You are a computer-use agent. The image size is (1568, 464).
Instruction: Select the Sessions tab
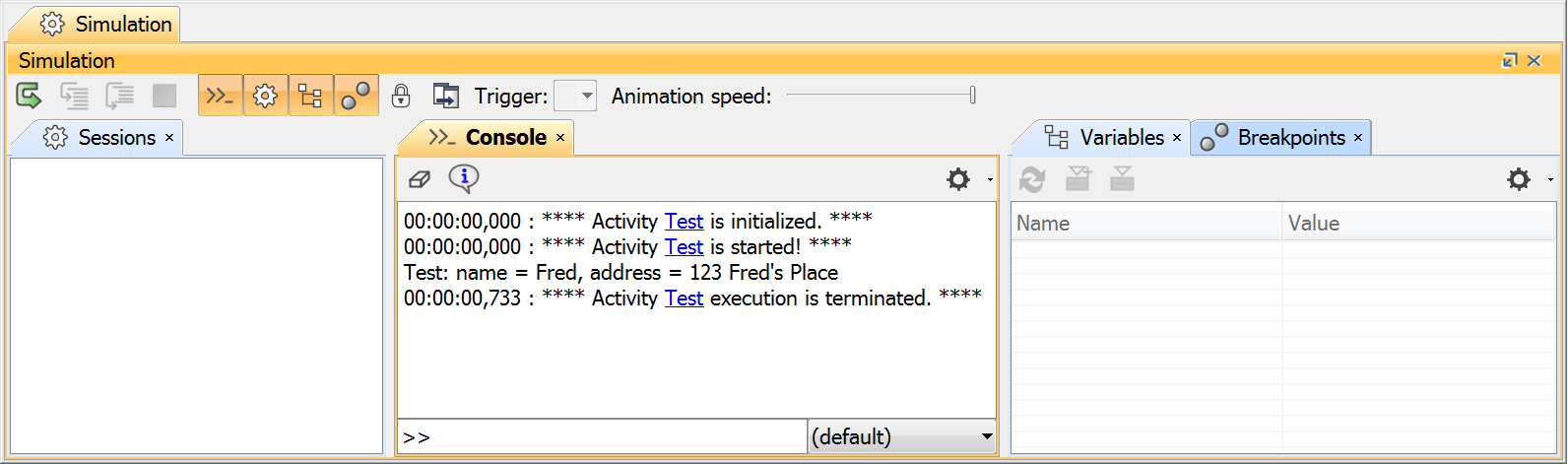tap(116, 138)
